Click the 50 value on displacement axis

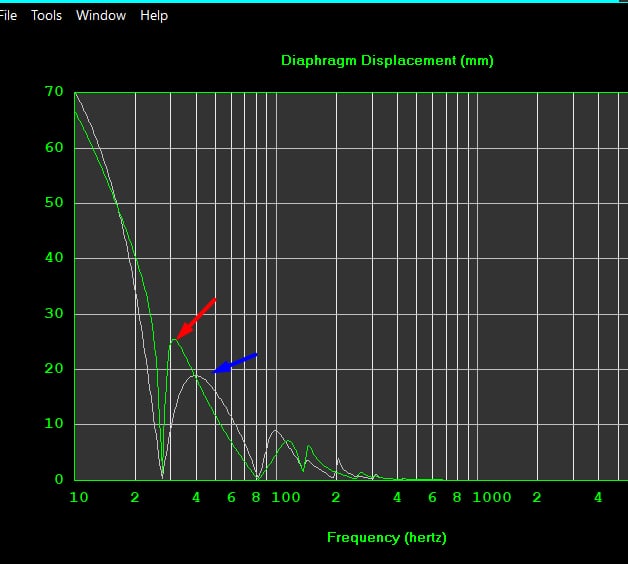click(54, 203)
